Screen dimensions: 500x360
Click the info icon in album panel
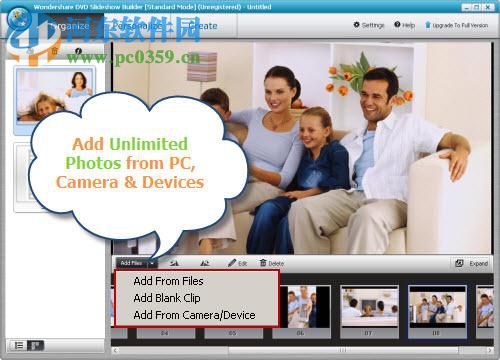pyautogui.click(x=78, y=51)
